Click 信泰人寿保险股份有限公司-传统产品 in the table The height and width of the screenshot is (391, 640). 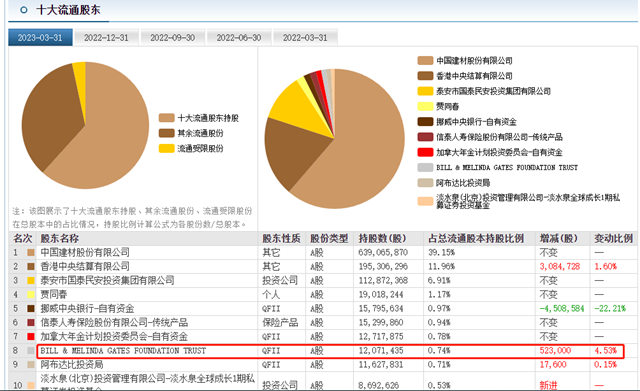pos(114,322)
